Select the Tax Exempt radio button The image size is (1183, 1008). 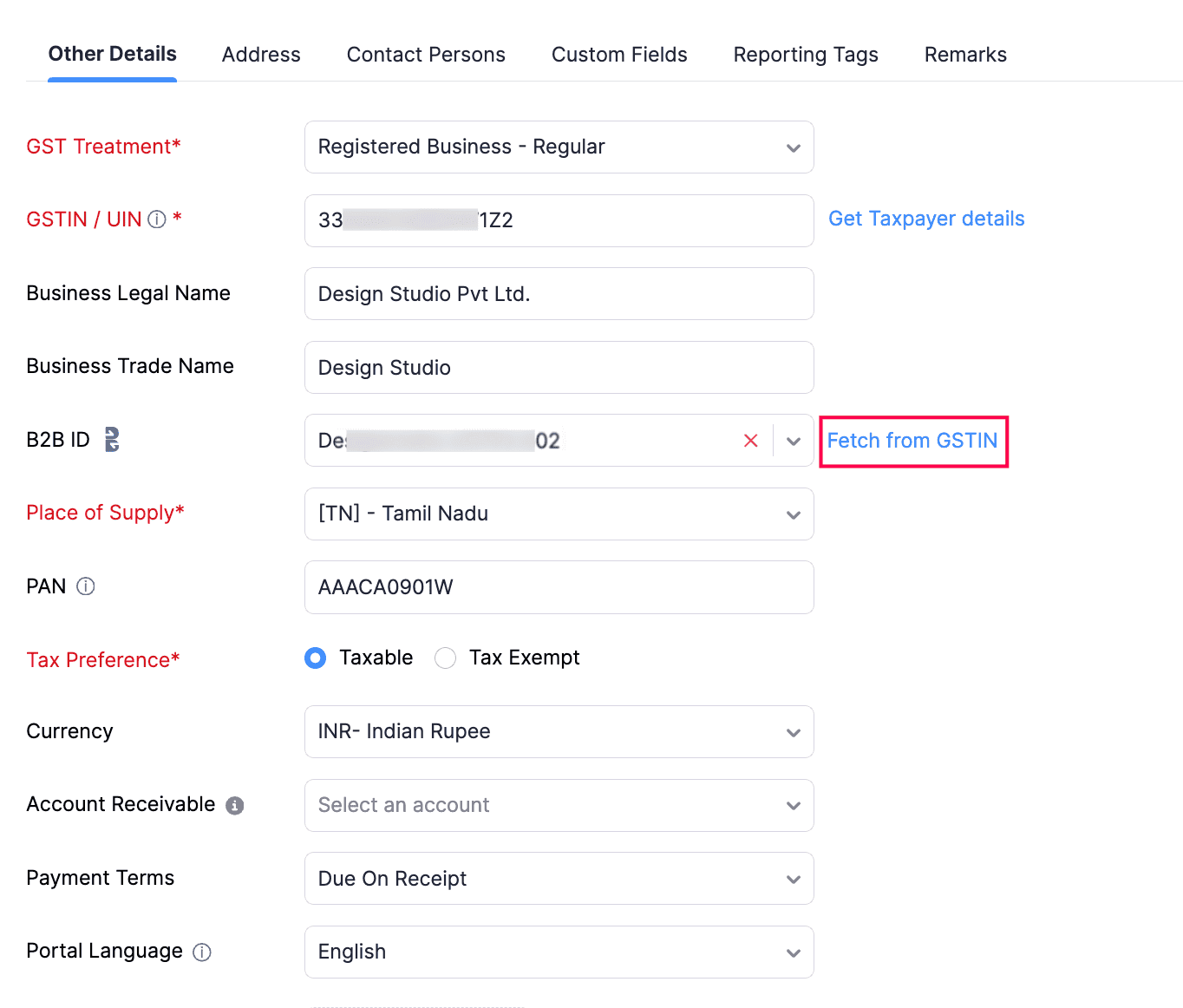coord(446,658)
